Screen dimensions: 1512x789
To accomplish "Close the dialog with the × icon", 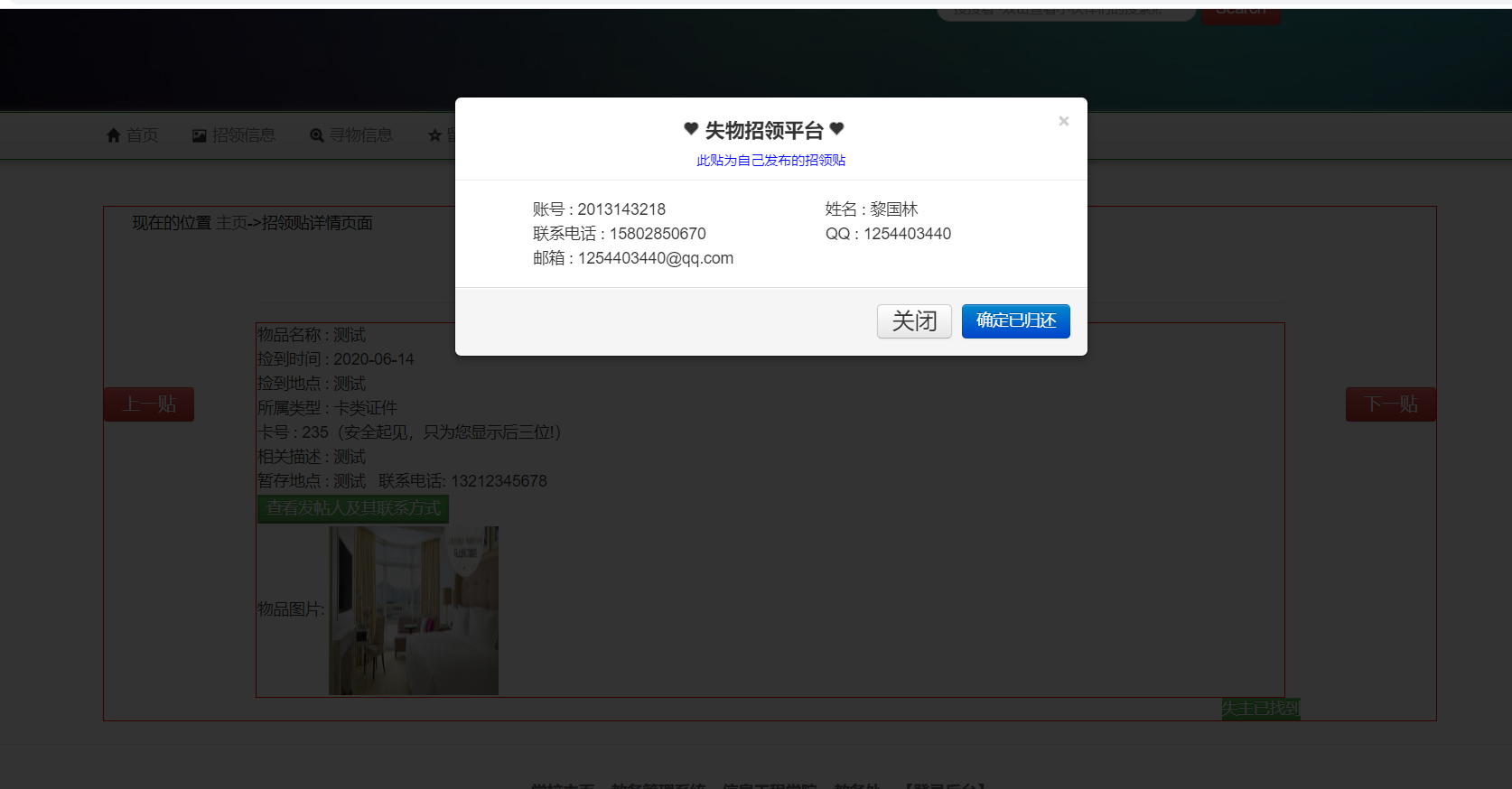I will coord(1063,121).
